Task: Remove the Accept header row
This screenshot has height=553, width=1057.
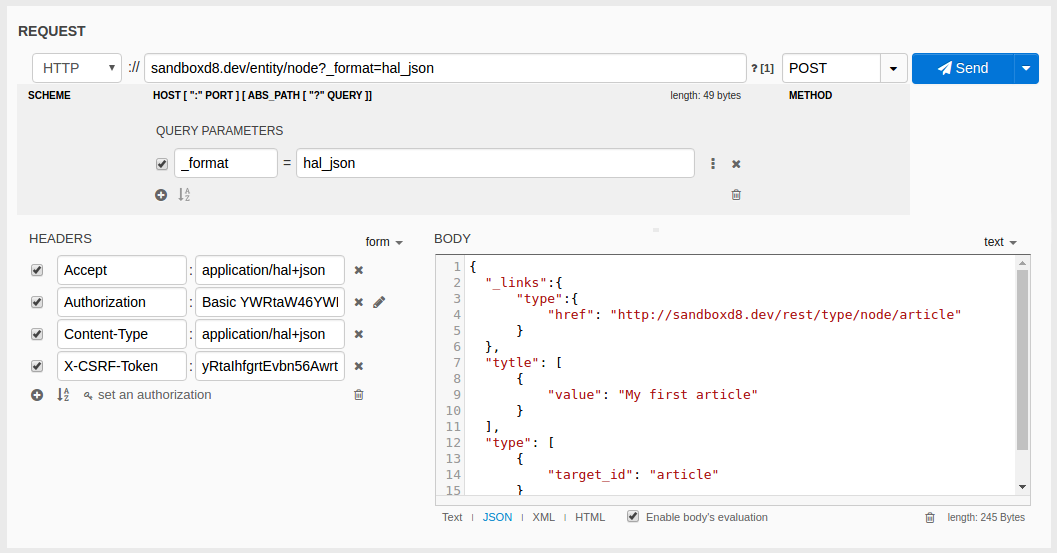Action: (x=359, y=270)
